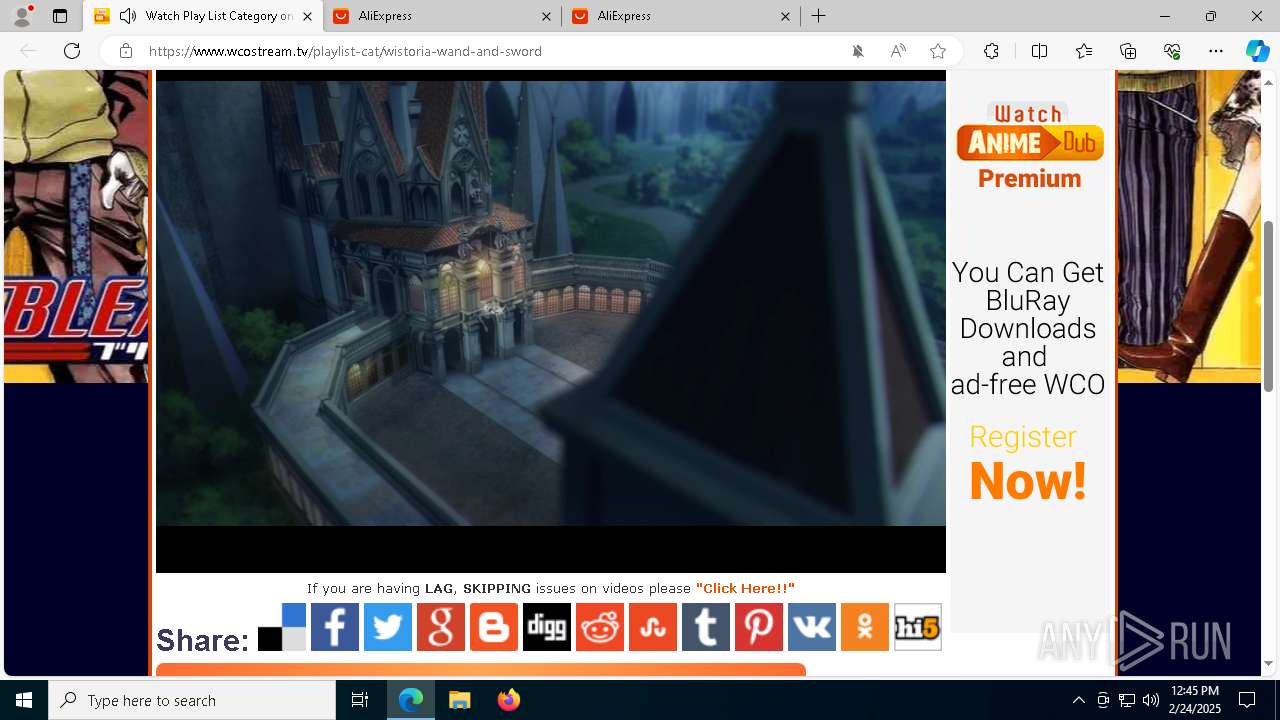The width and height of the screenshot is (1280, 720).
Task: Share on Tumblr icon
Action: click(x=706, y=627)
